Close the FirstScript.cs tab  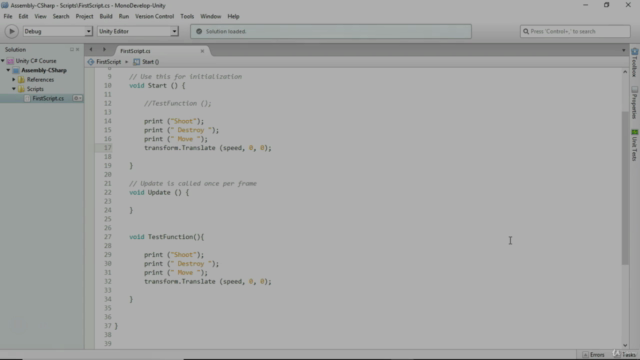coord(202,51)
